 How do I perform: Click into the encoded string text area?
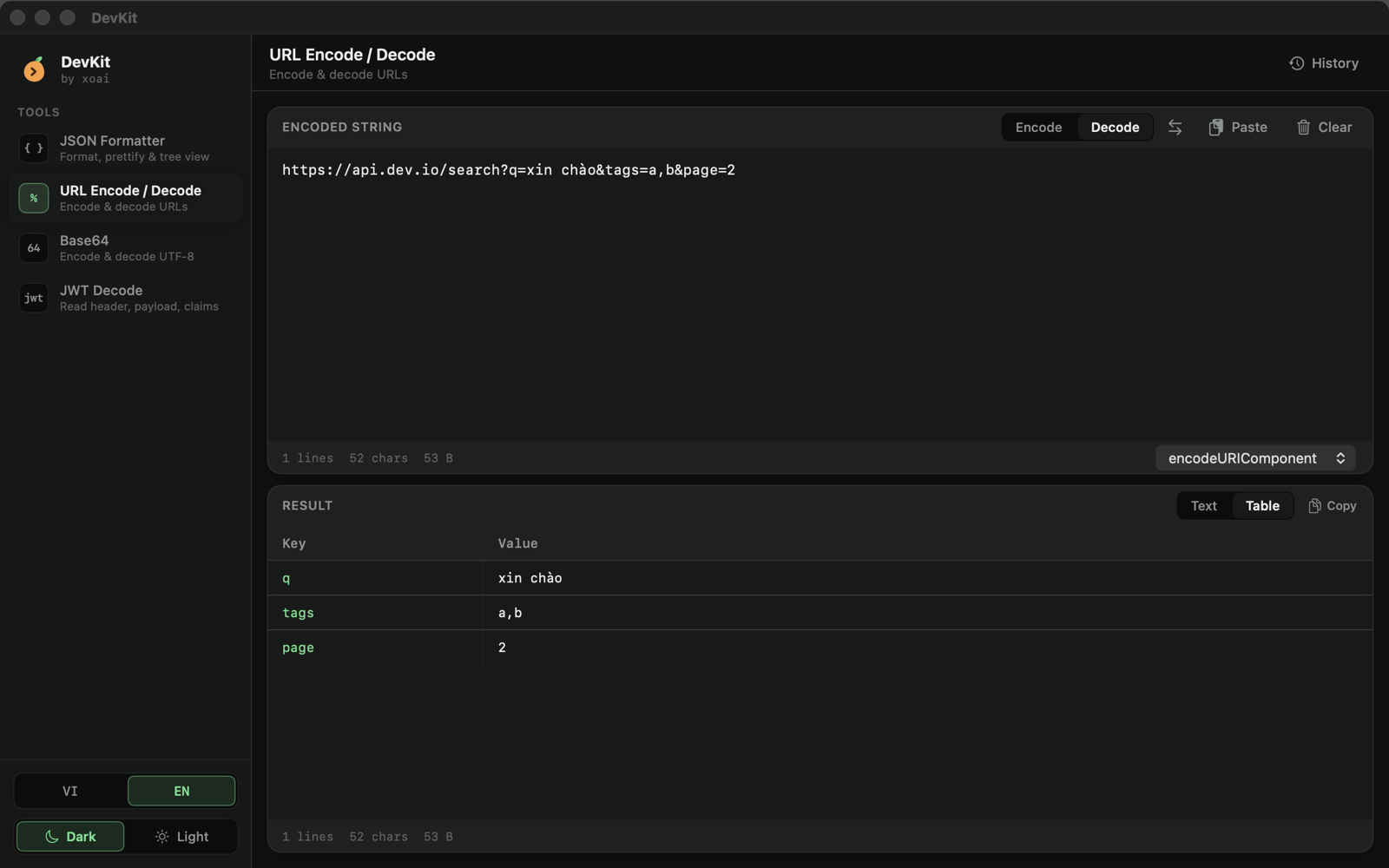coord(820,295)
